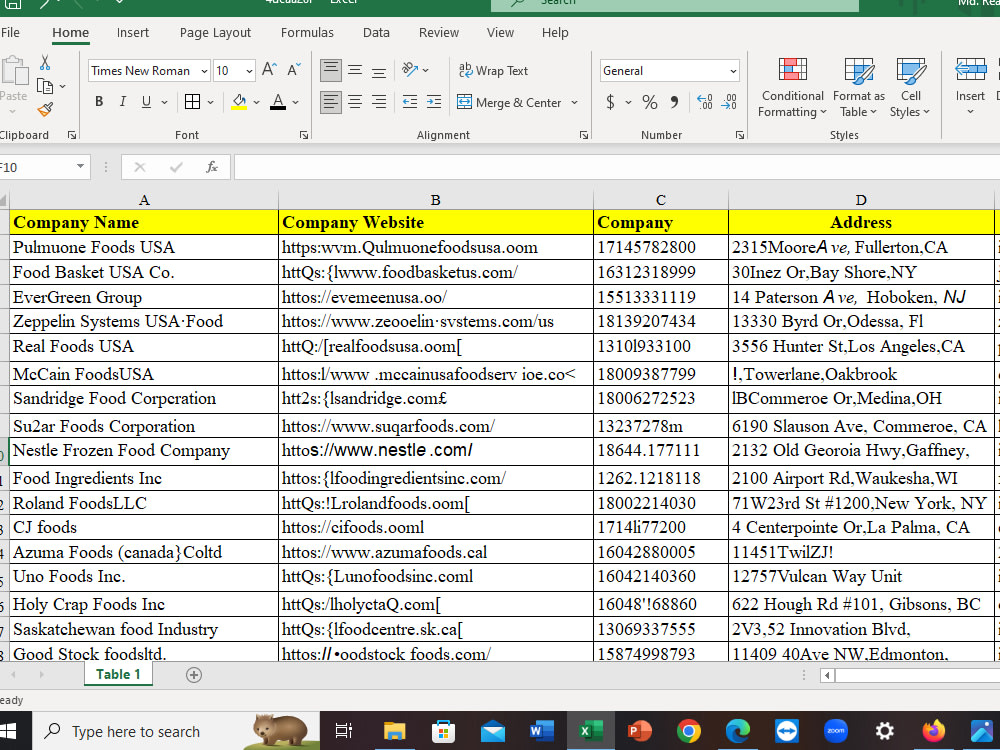1000x750 pixels.
Task: Click the Cut scissors icon
Action: pyautogui.click(x=45, y=62)
